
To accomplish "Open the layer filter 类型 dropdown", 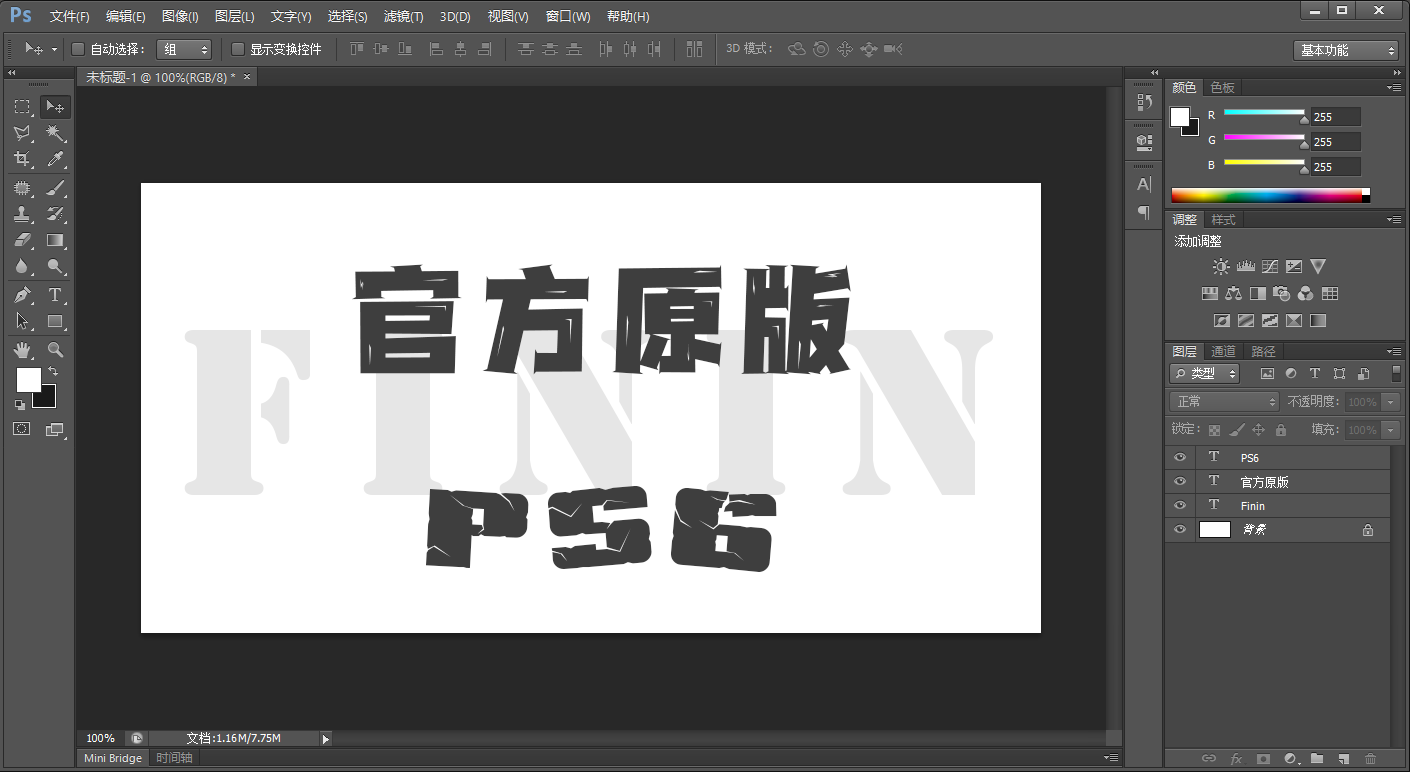I will pos(1205,373).
